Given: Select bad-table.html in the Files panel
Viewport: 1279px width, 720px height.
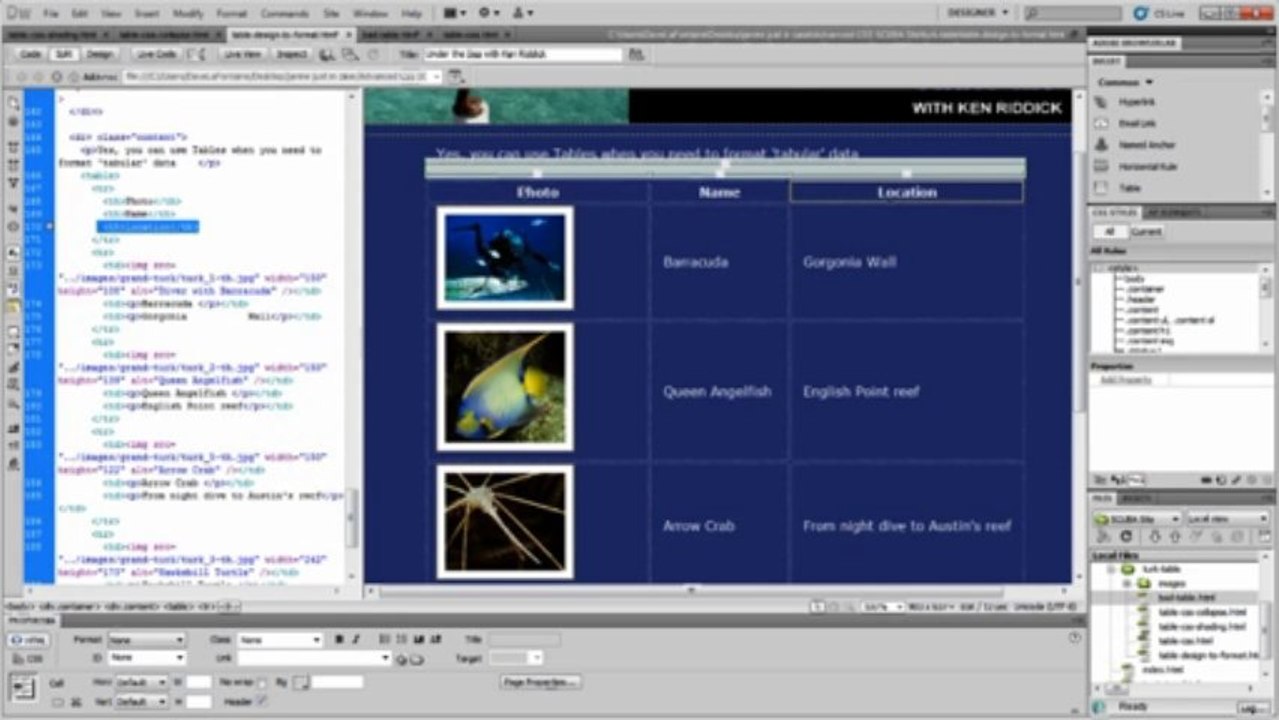Looking at the screenshot, I should [x=1186, y=597].
